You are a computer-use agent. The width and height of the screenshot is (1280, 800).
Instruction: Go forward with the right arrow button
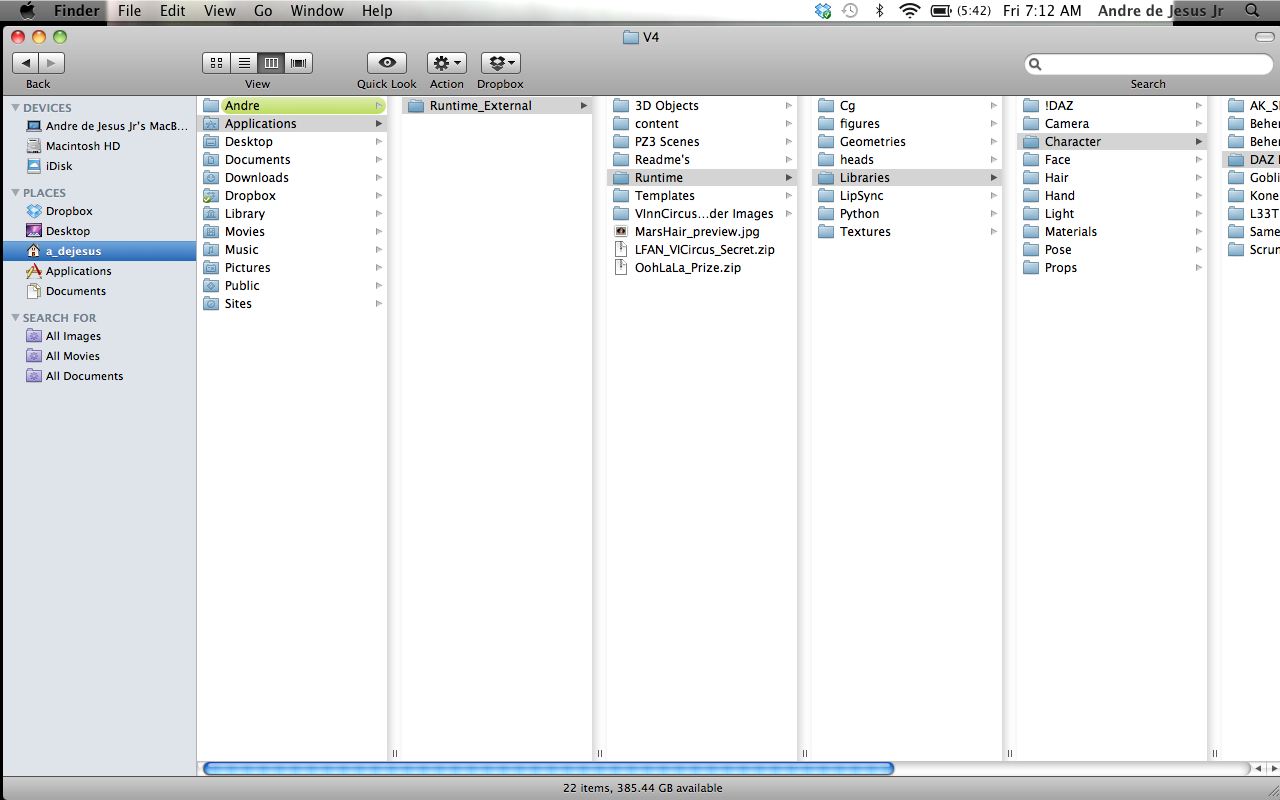coord(52,63)
